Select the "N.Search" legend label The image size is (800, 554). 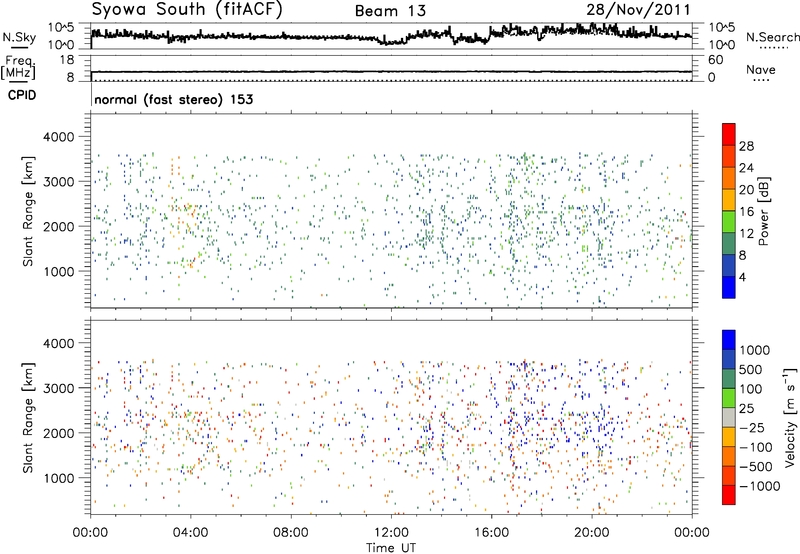point(772,37)
